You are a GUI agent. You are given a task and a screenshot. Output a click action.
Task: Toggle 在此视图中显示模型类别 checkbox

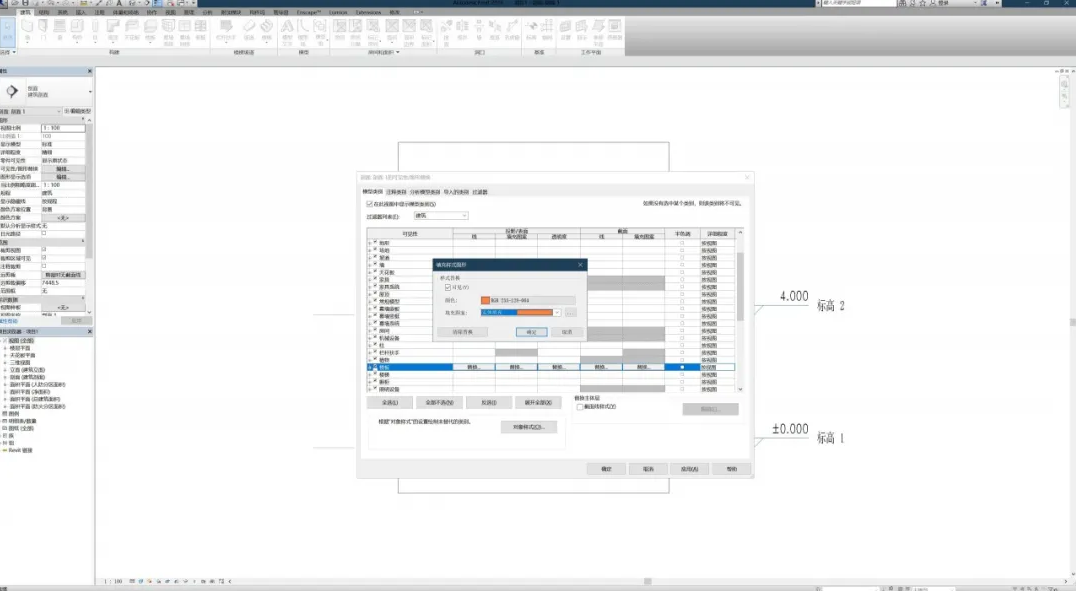(x=369, y=204)
